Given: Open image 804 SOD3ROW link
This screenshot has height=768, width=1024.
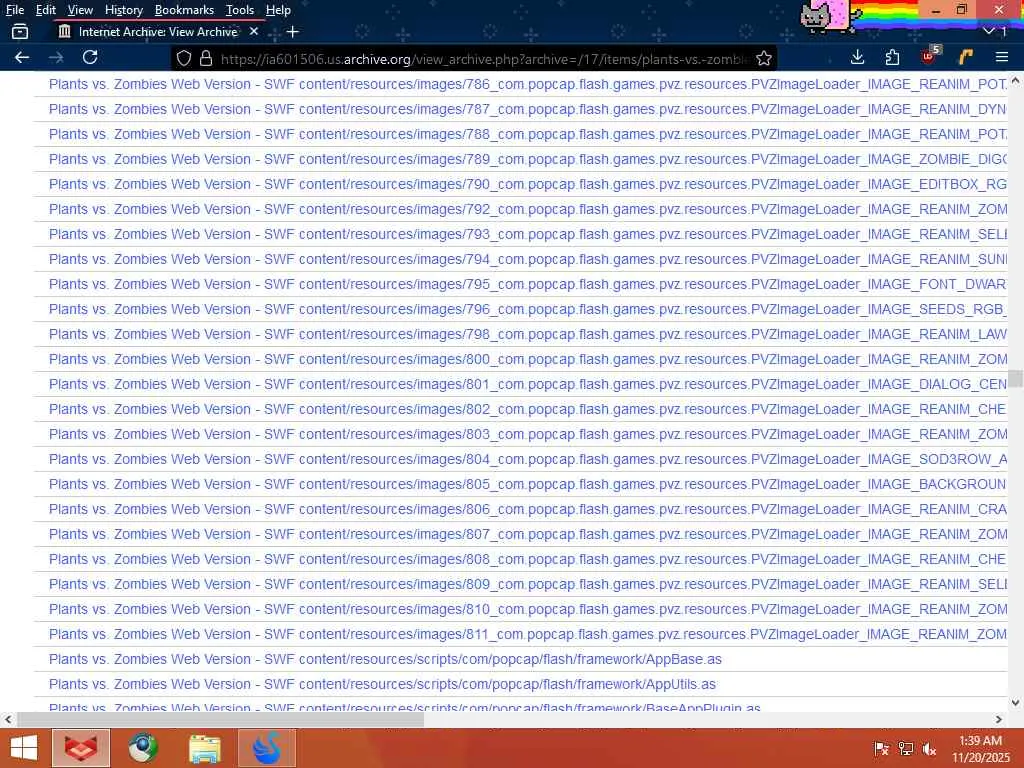Looking at the screenshot, I should 528,459.
